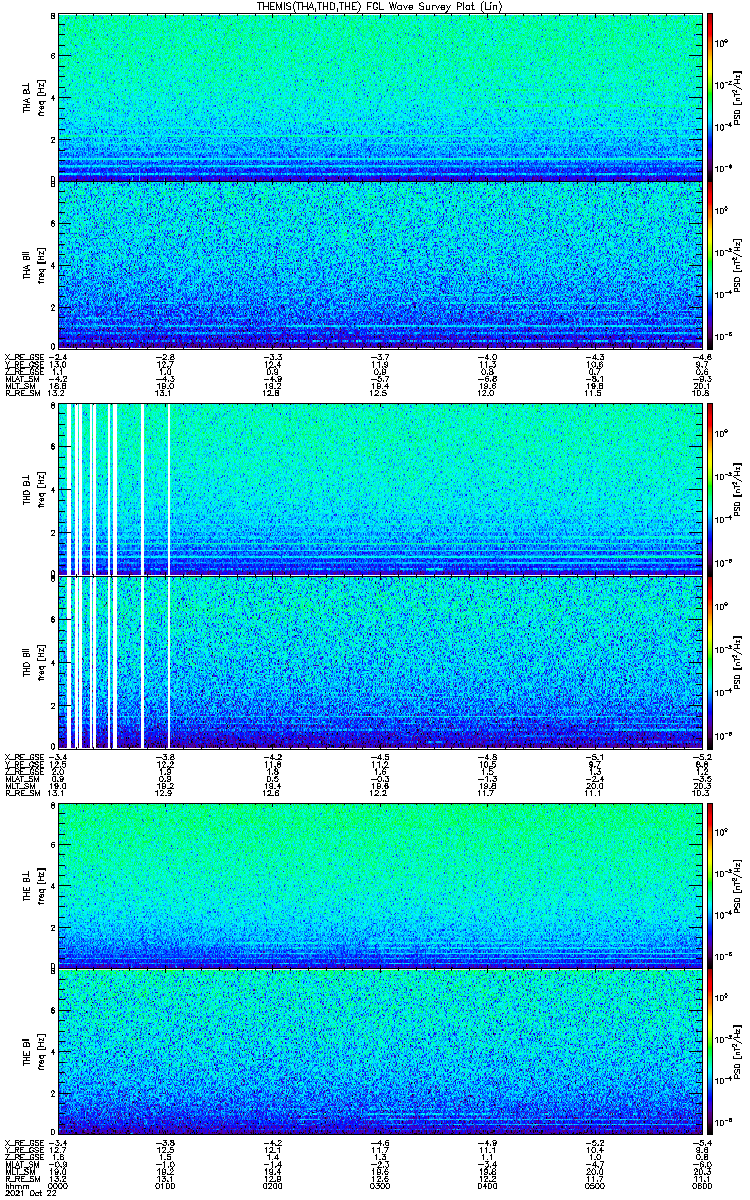Image resolution: width=750 pixels, height=1200 pixels.
Task: Select the THD B-parallel spectrogram panel
Action: coord(379,661)
